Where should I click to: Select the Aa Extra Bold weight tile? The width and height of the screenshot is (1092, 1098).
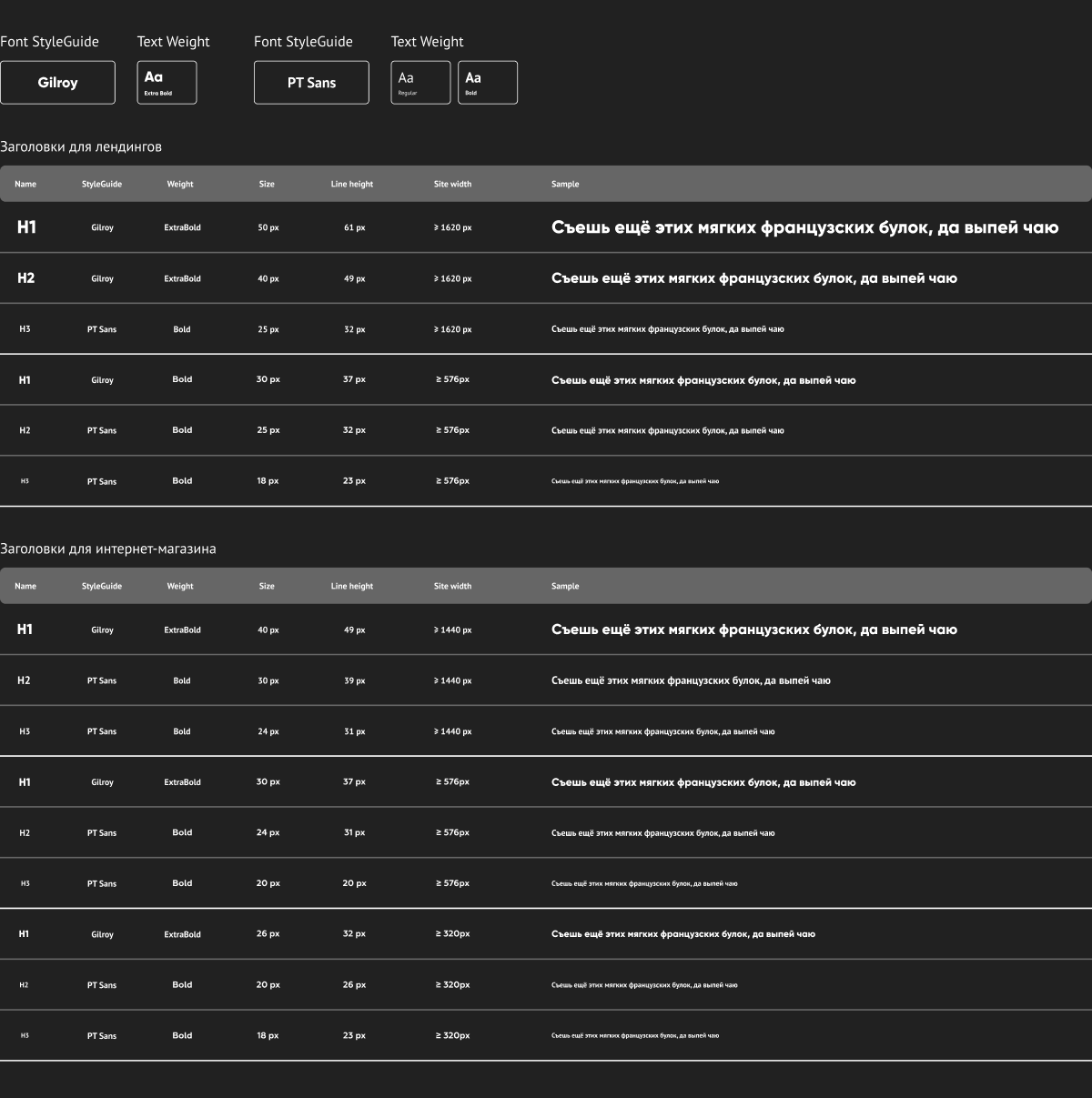pos(167,83)
